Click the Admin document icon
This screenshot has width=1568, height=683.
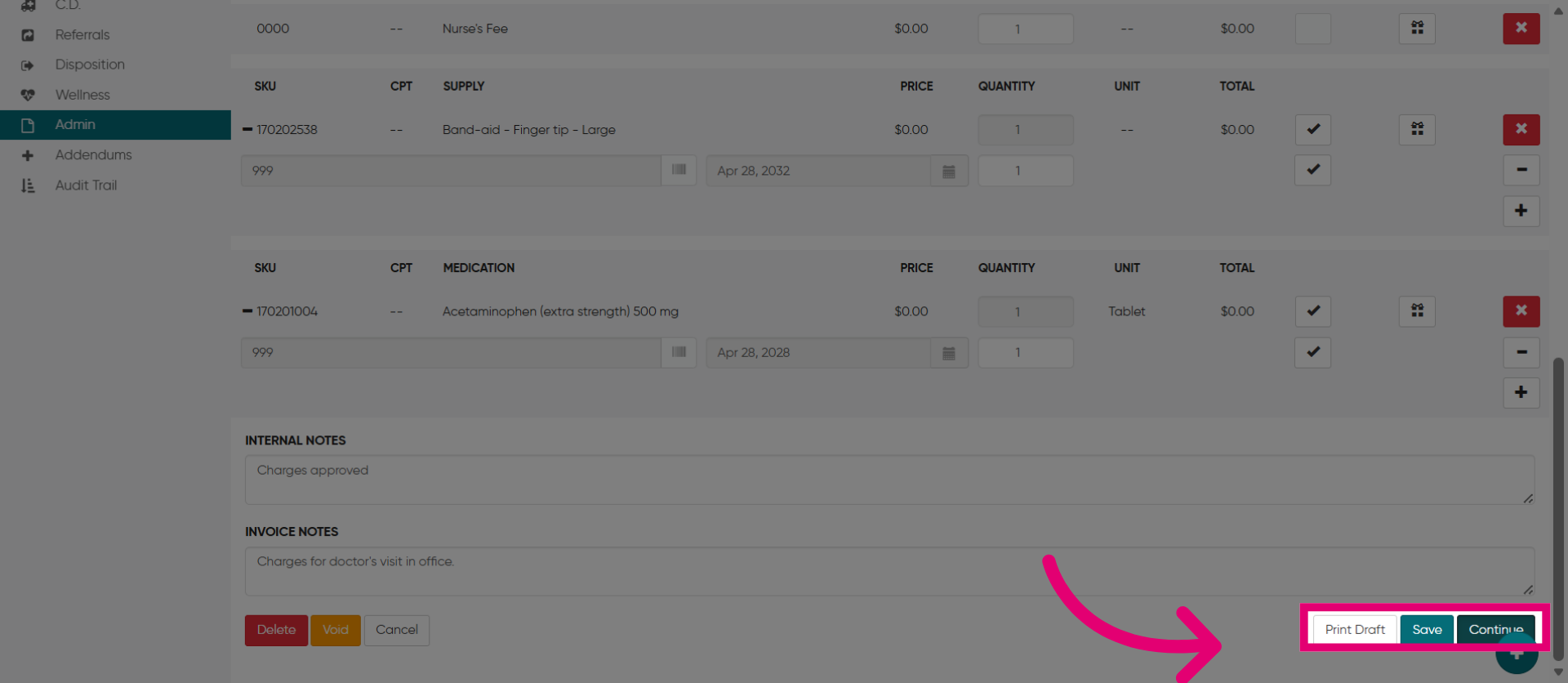pos(28,125)
